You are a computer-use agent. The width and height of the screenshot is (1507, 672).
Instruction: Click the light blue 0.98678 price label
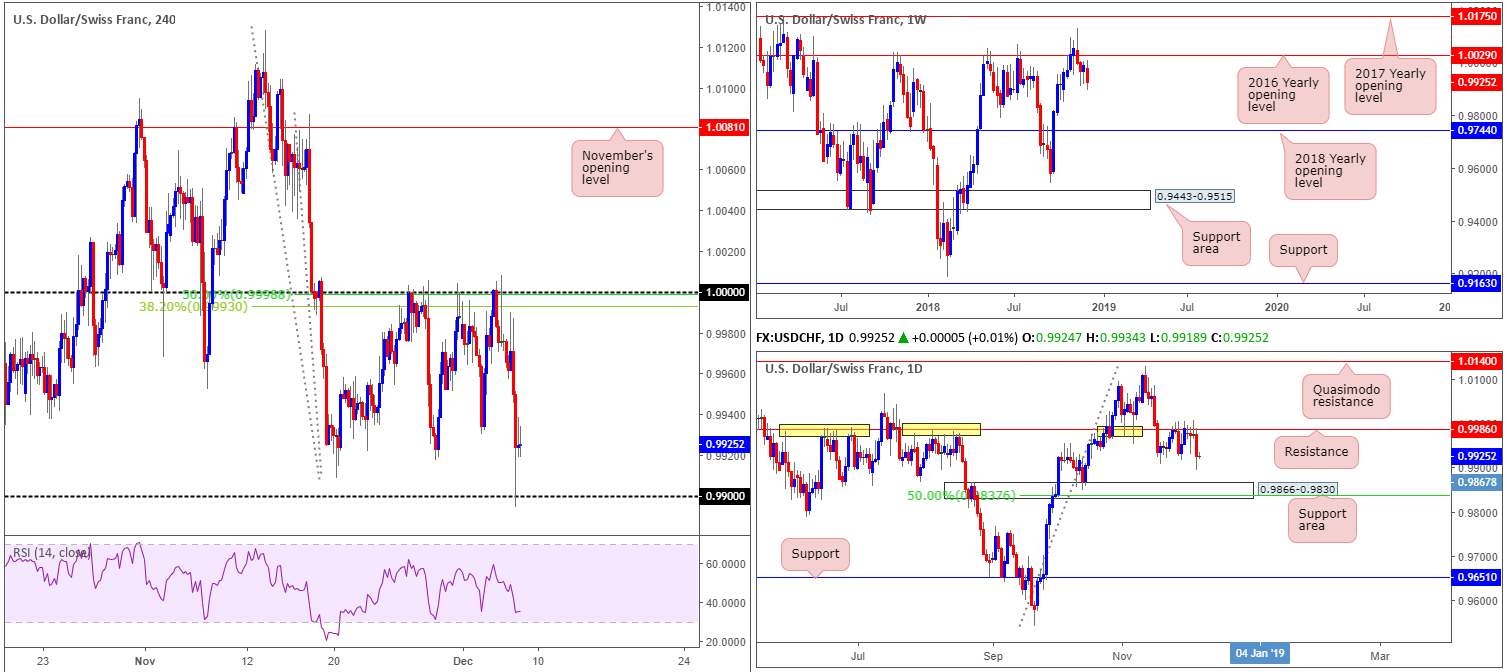coord(1477,482)
